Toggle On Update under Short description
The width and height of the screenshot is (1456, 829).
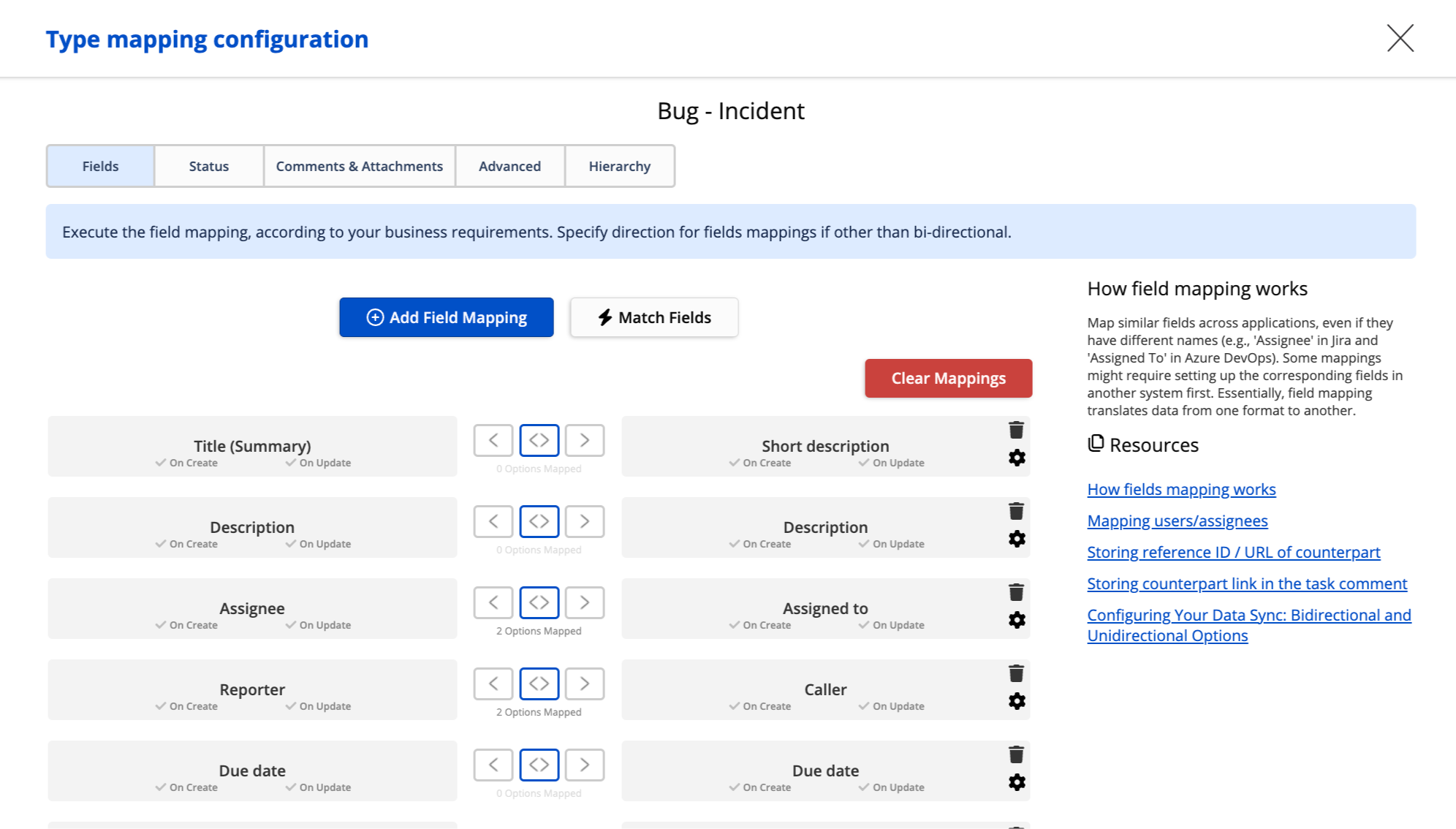pyautogui.click(x=892, y=463)
